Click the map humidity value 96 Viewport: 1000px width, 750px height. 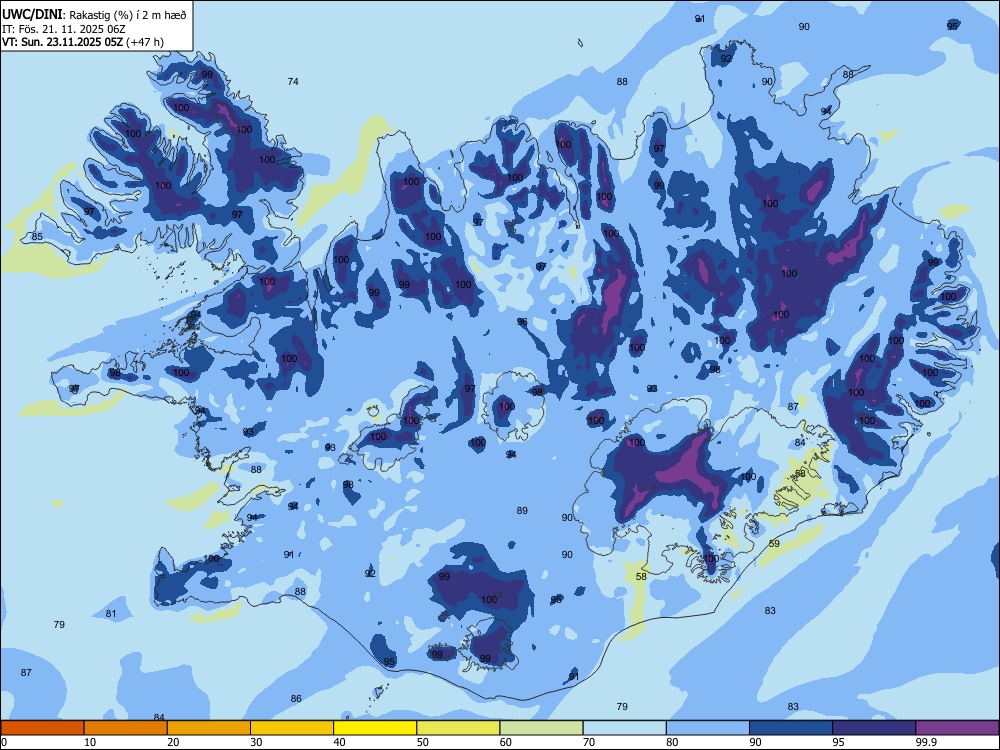click(522, 321)
